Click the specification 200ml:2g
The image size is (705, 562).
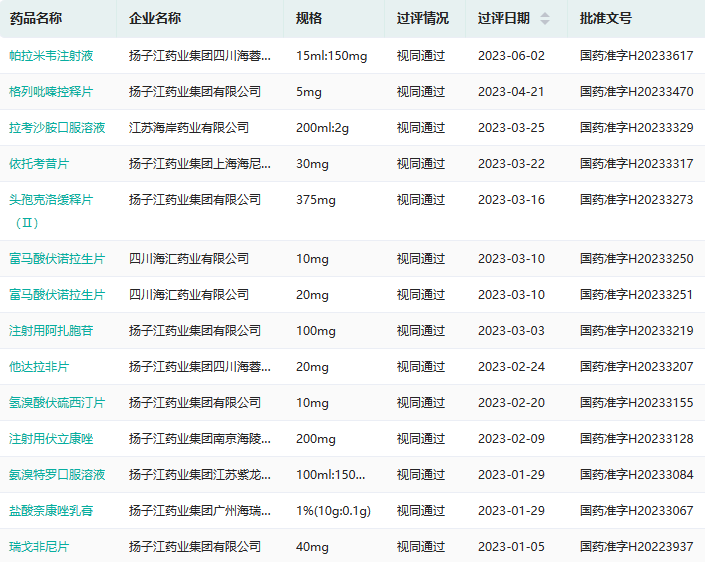point(322,128)
